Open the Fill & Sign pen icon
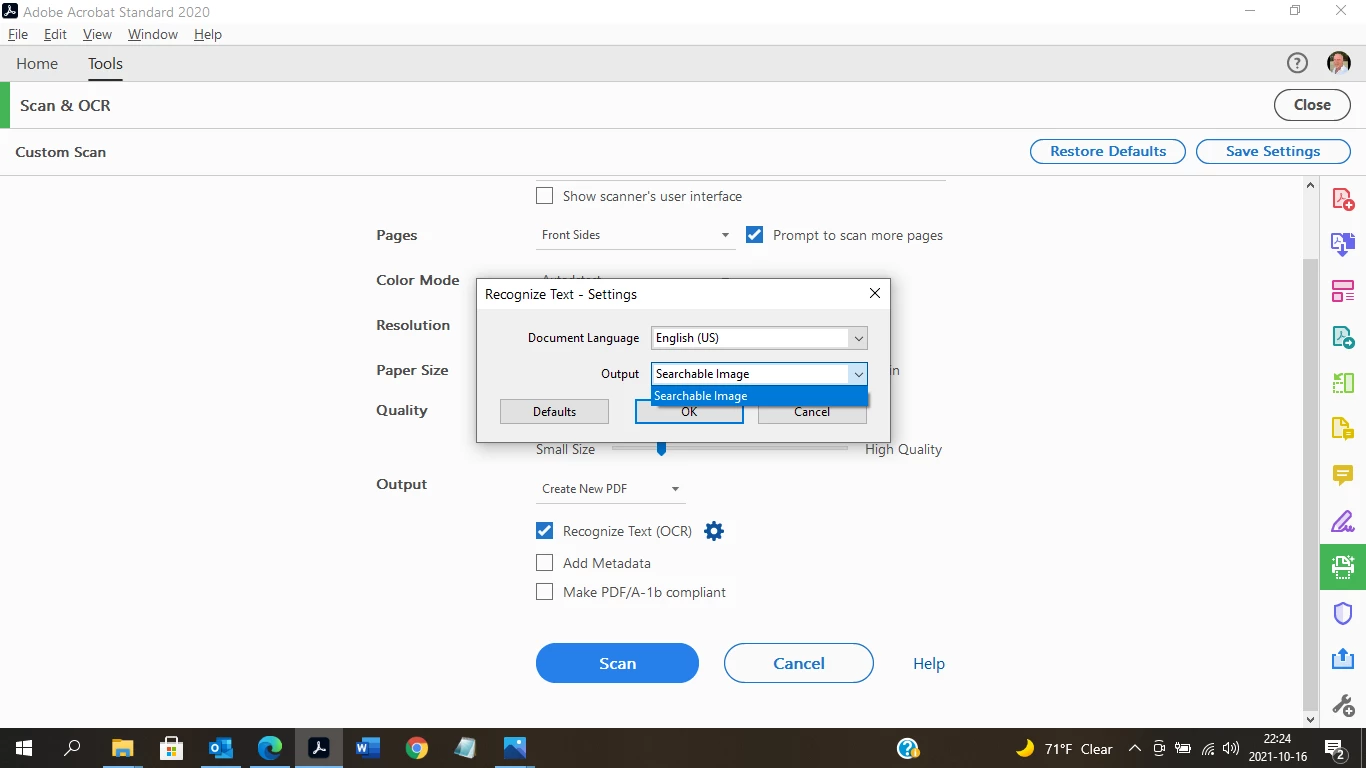 (x=1343, y=521)
